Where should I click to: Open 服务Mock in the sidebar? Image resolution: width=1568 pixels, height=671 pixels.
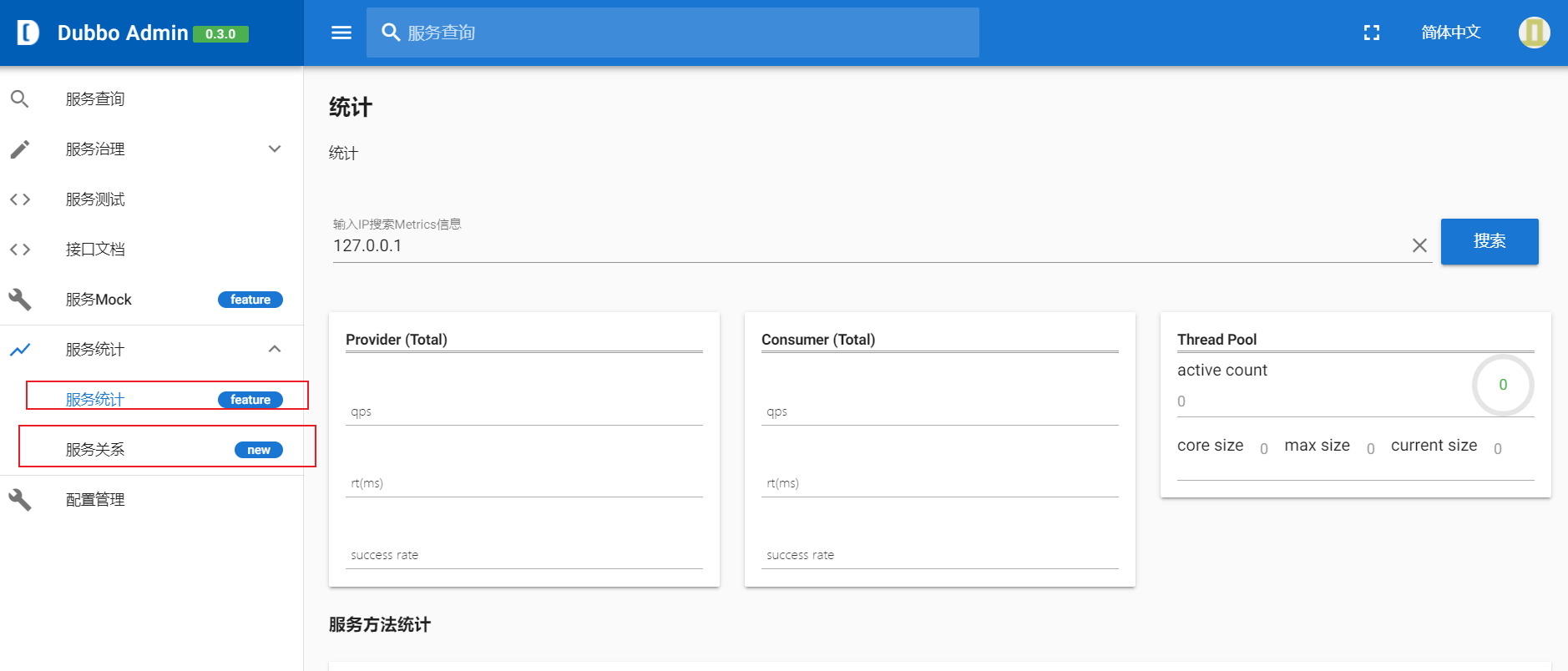99,300
